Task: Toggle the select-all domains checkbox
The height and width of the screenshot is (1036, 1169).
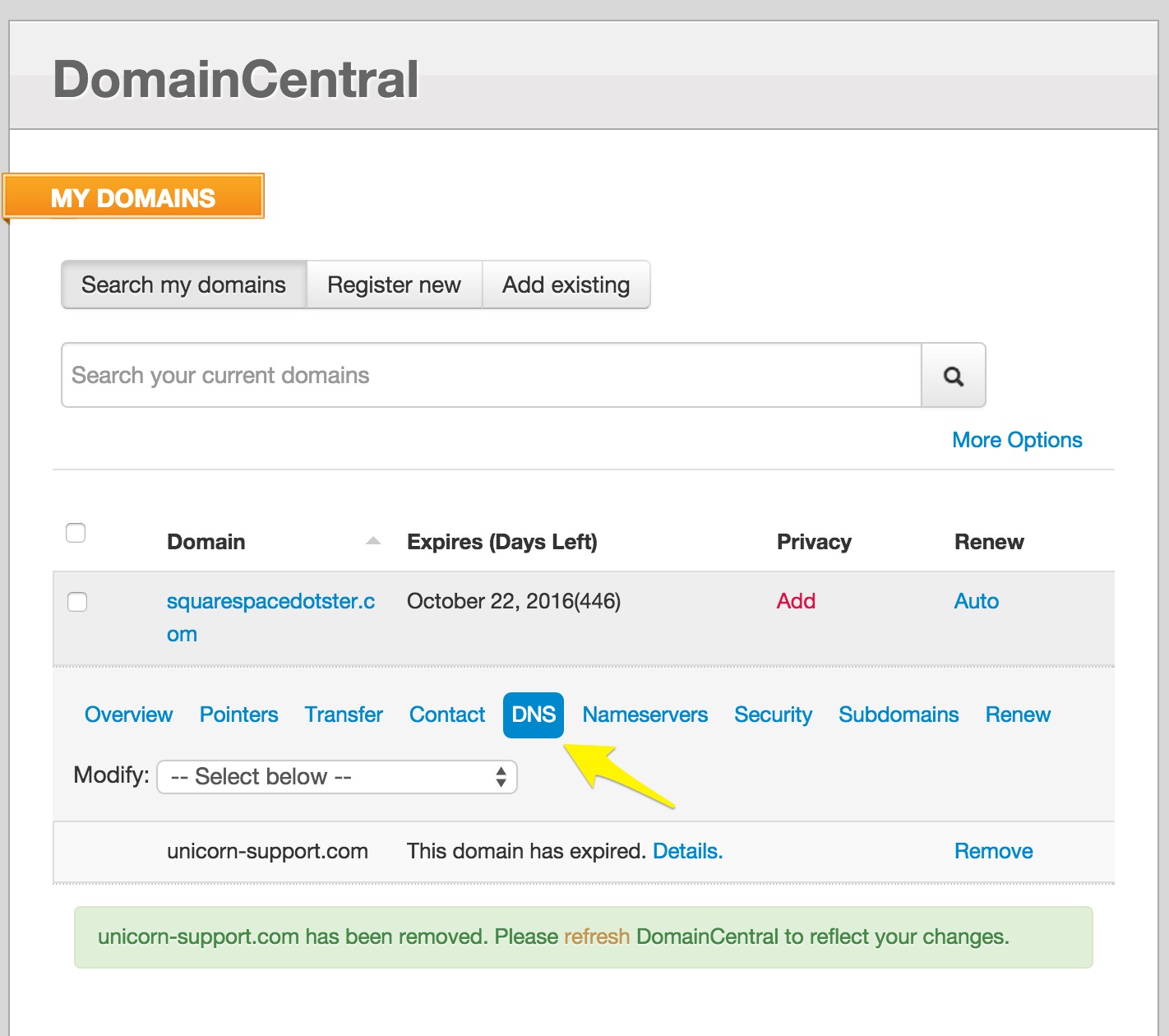Action: 76,533
